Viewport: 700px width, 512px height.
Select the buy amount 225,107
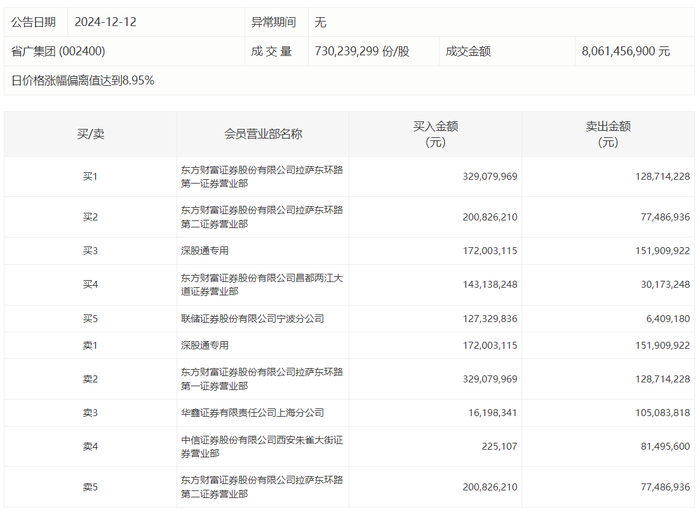499,446
